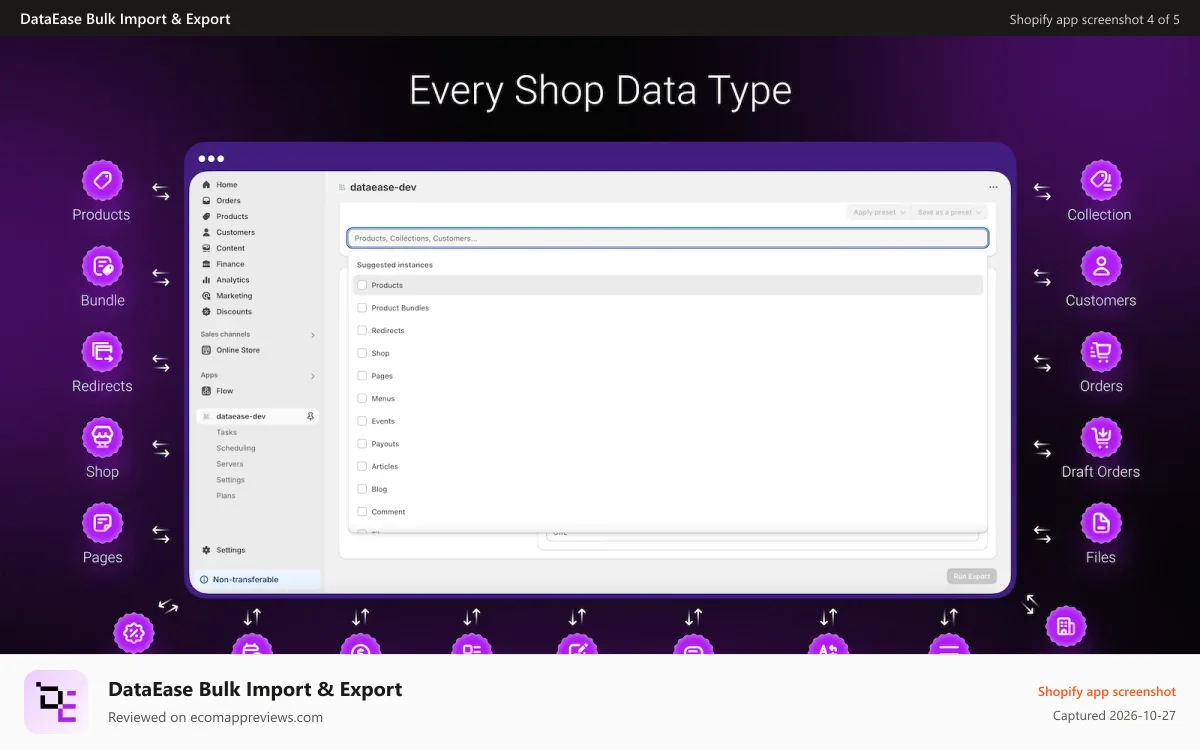Expand the Apps section chevron

pos(312,376)
